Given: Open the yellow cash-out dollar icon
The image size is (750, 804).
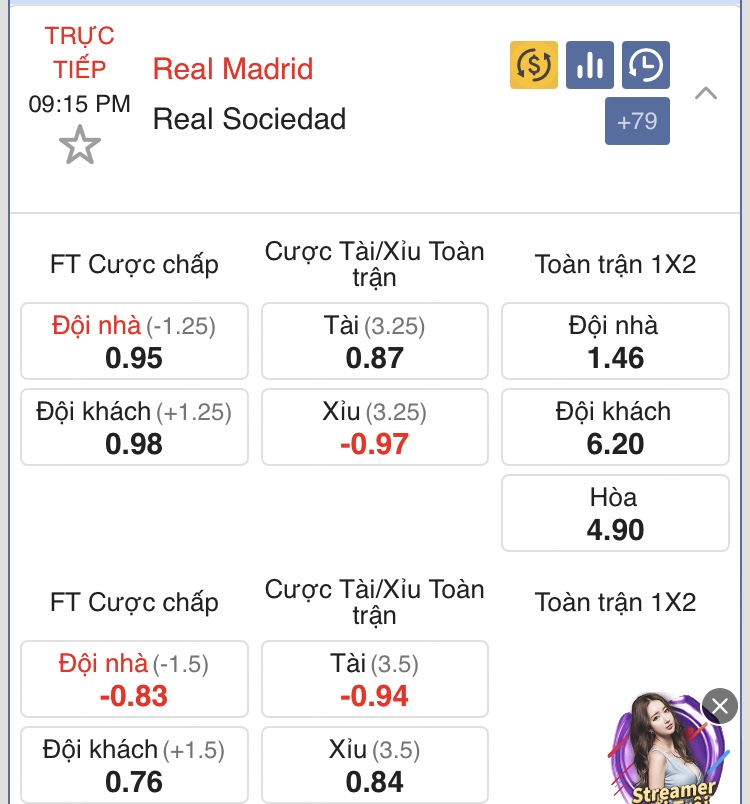Looking at the screenshot, I should (534, 65).
